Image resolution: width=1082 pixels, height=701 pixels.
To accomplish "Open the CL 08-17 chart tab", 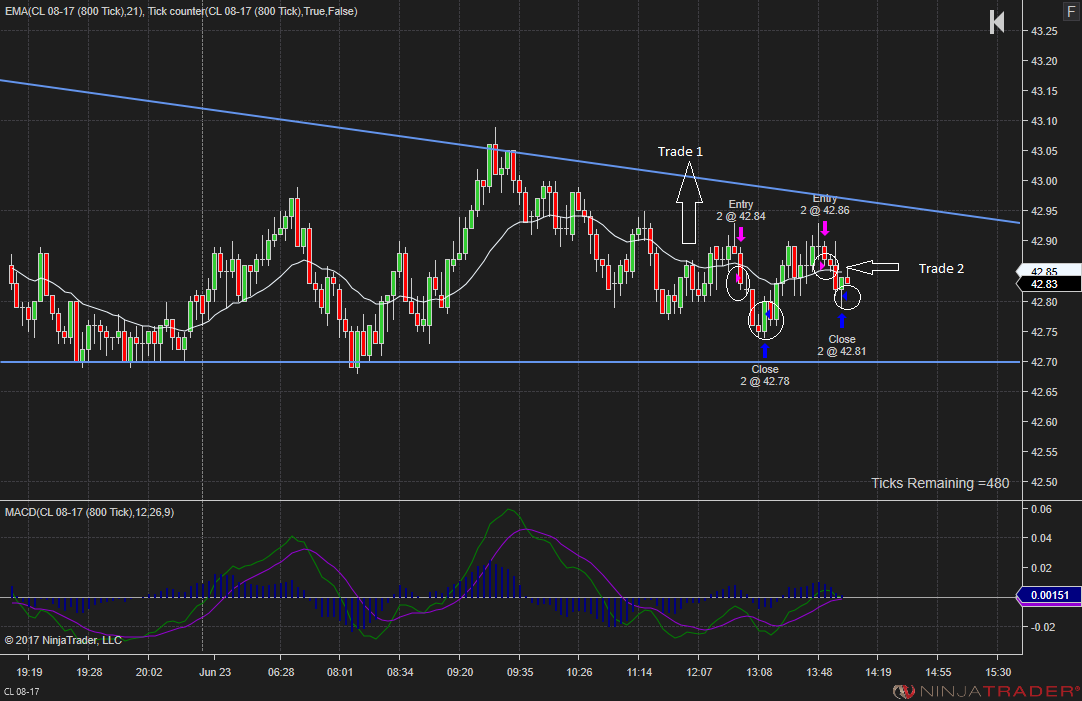I will pos(21,691).
